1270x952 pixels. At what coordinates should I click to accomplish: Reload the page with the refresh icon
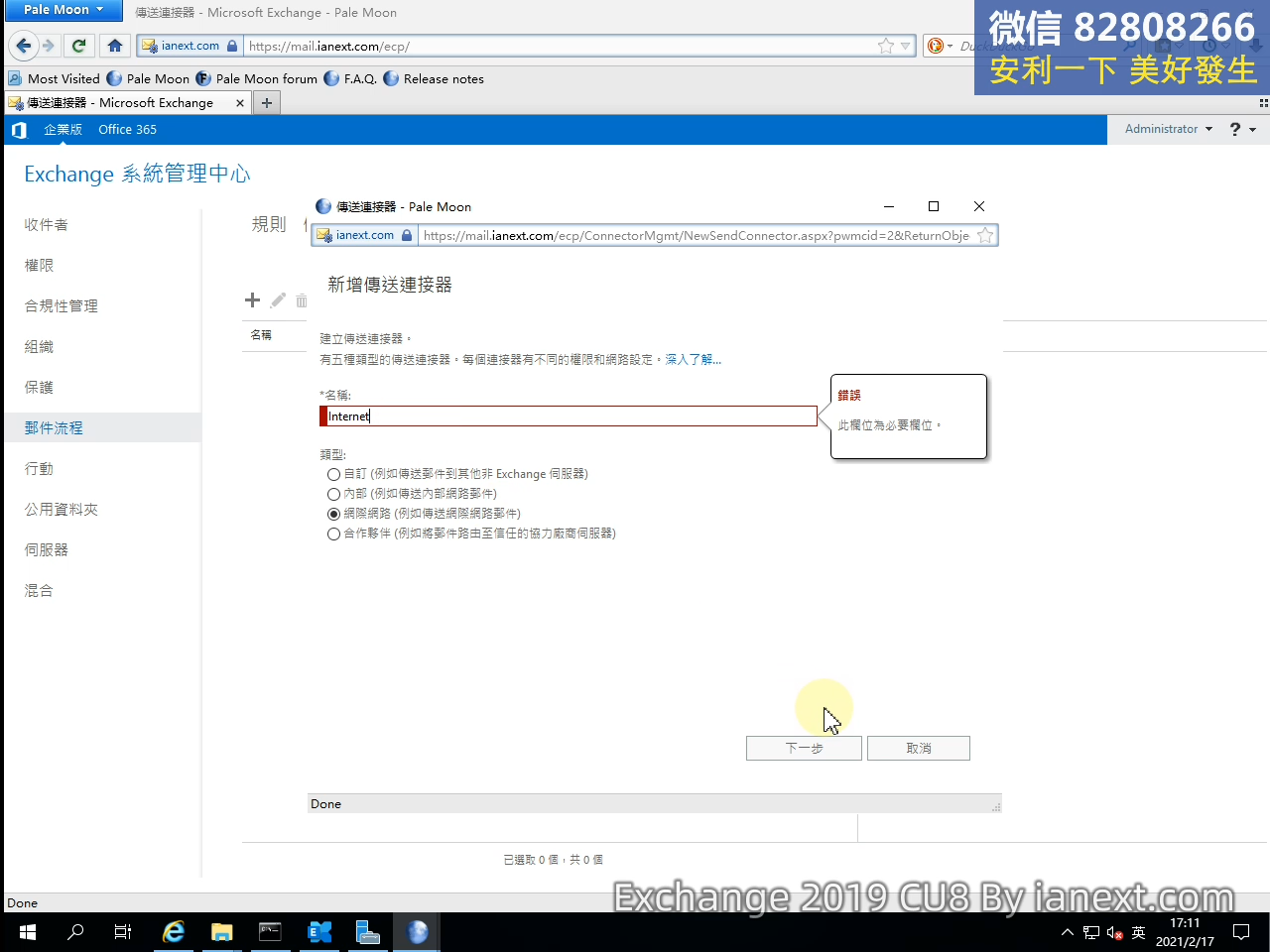79,46
